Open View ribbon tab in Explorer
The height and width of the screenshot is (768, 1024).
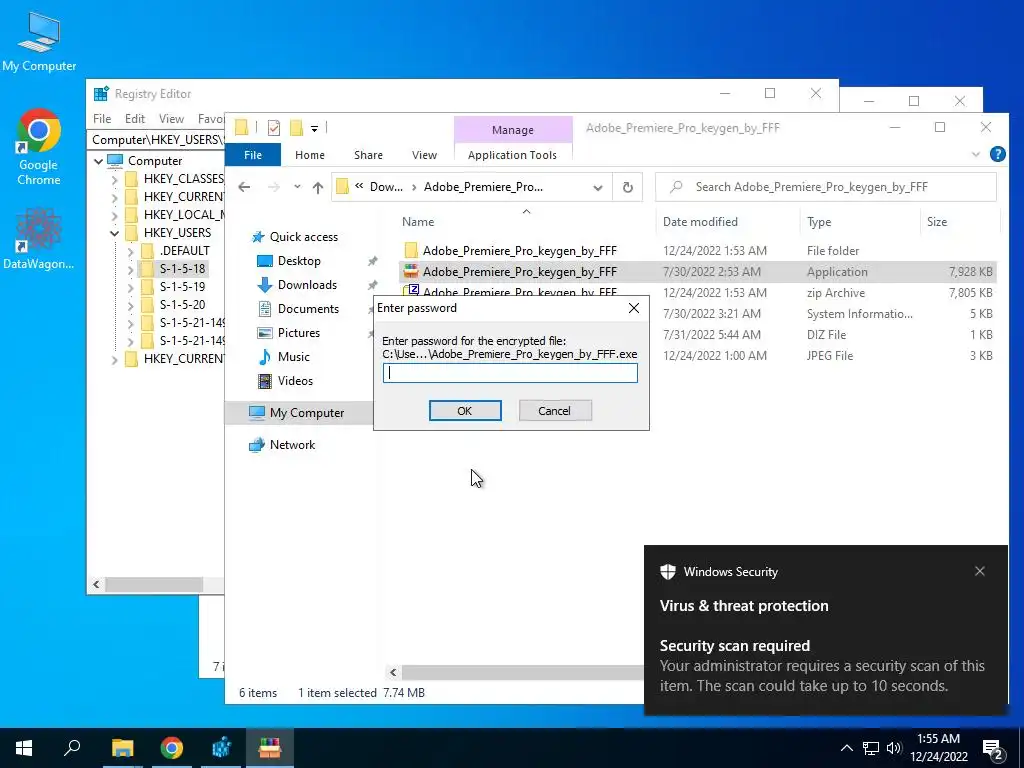(424, 155)
